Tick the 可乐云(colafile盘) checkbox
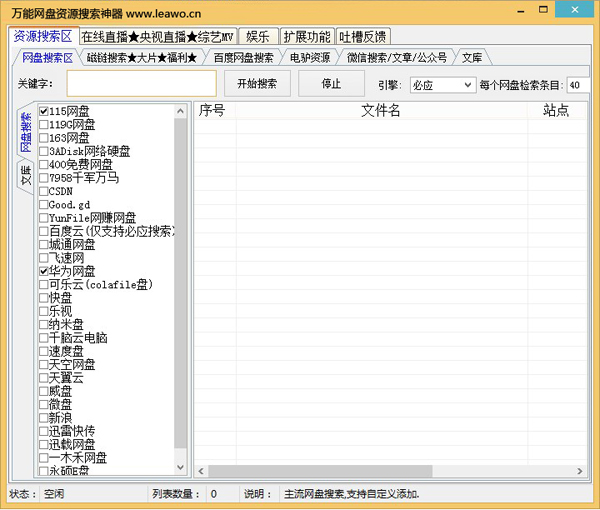Image resolution: width=600 pixels, height=510 pixels. [43, 285]
